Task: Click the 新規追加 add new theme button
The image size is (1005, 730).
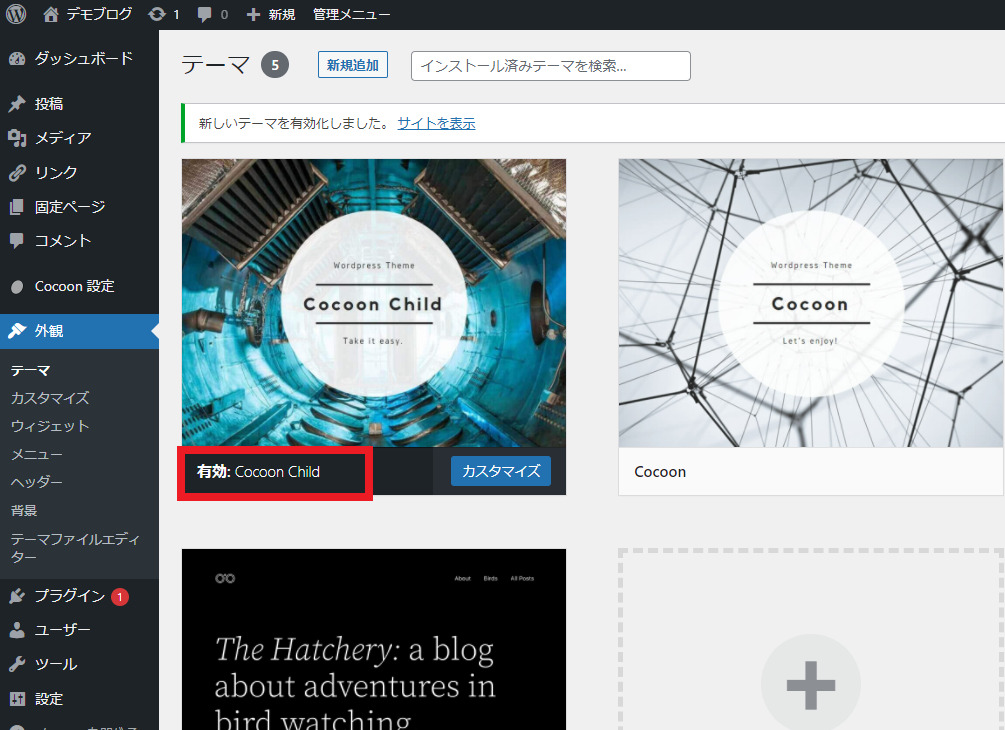Action: click(x=352, y=65)
